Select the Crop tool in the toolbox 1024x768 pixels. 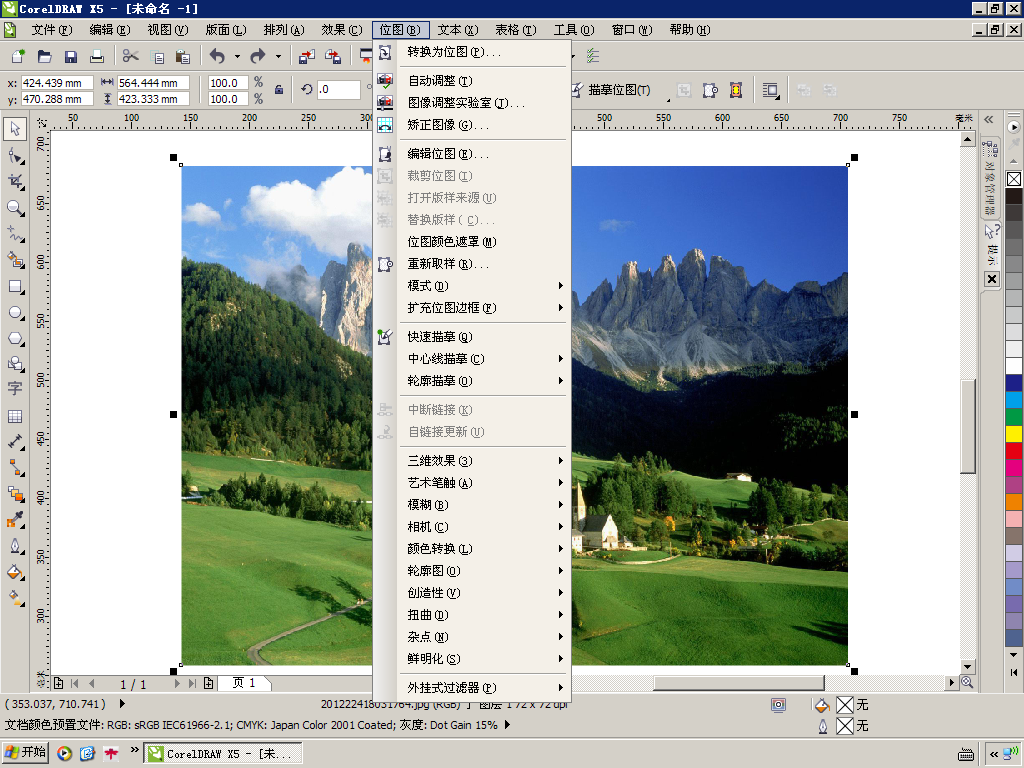15,182
